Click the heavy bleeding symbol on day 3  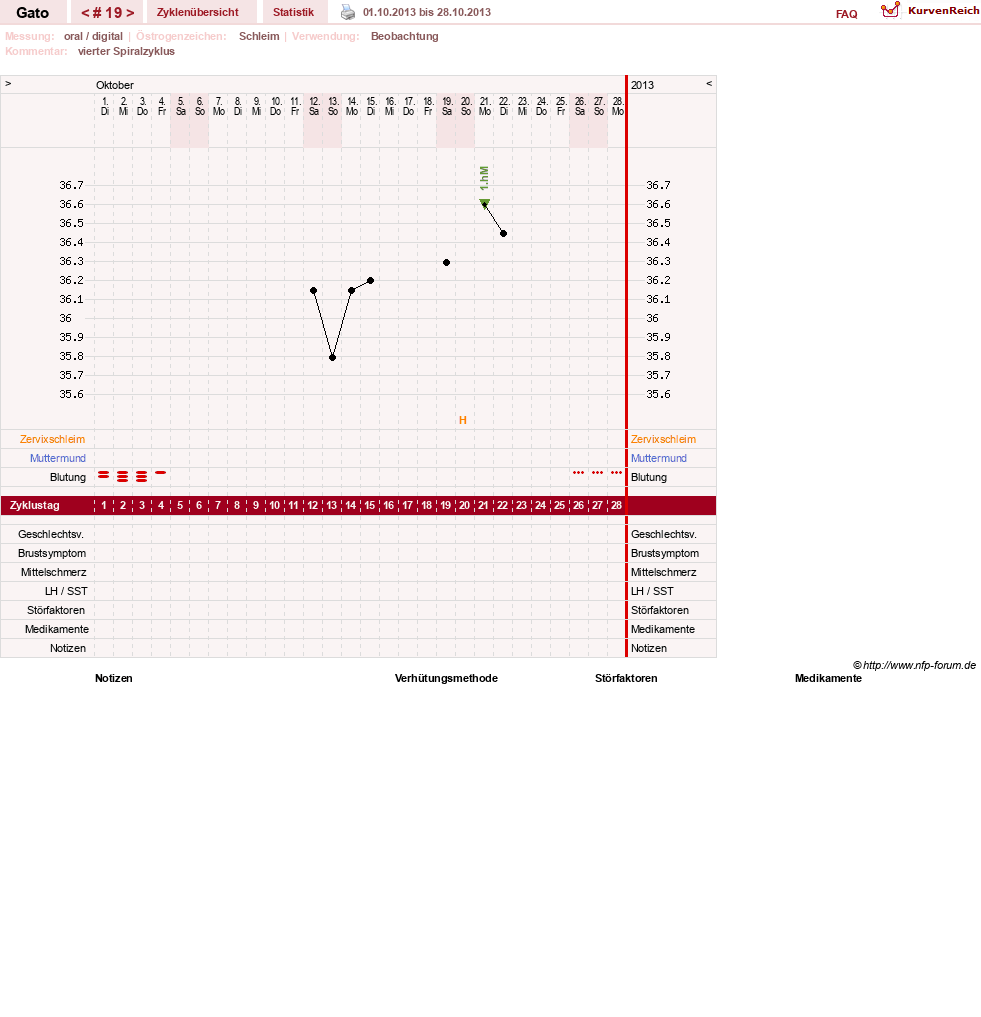click(141, 477)
